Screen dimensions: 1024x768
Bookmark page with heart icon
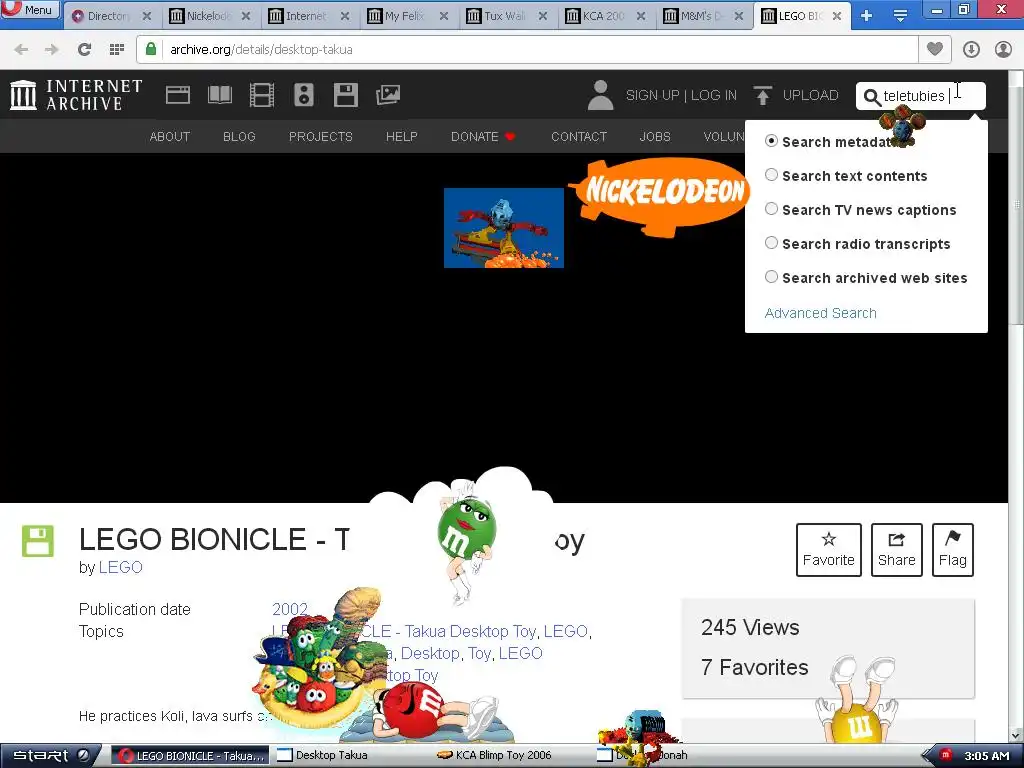point(935,49)
